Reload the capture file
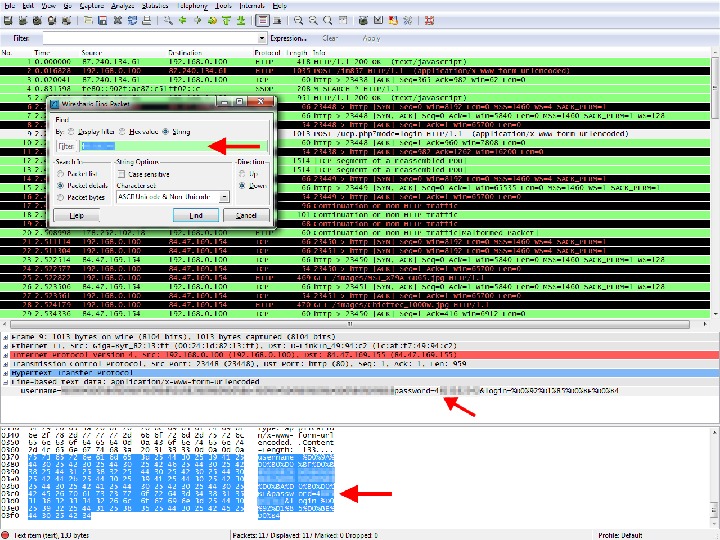 click(x=132, y=21)
